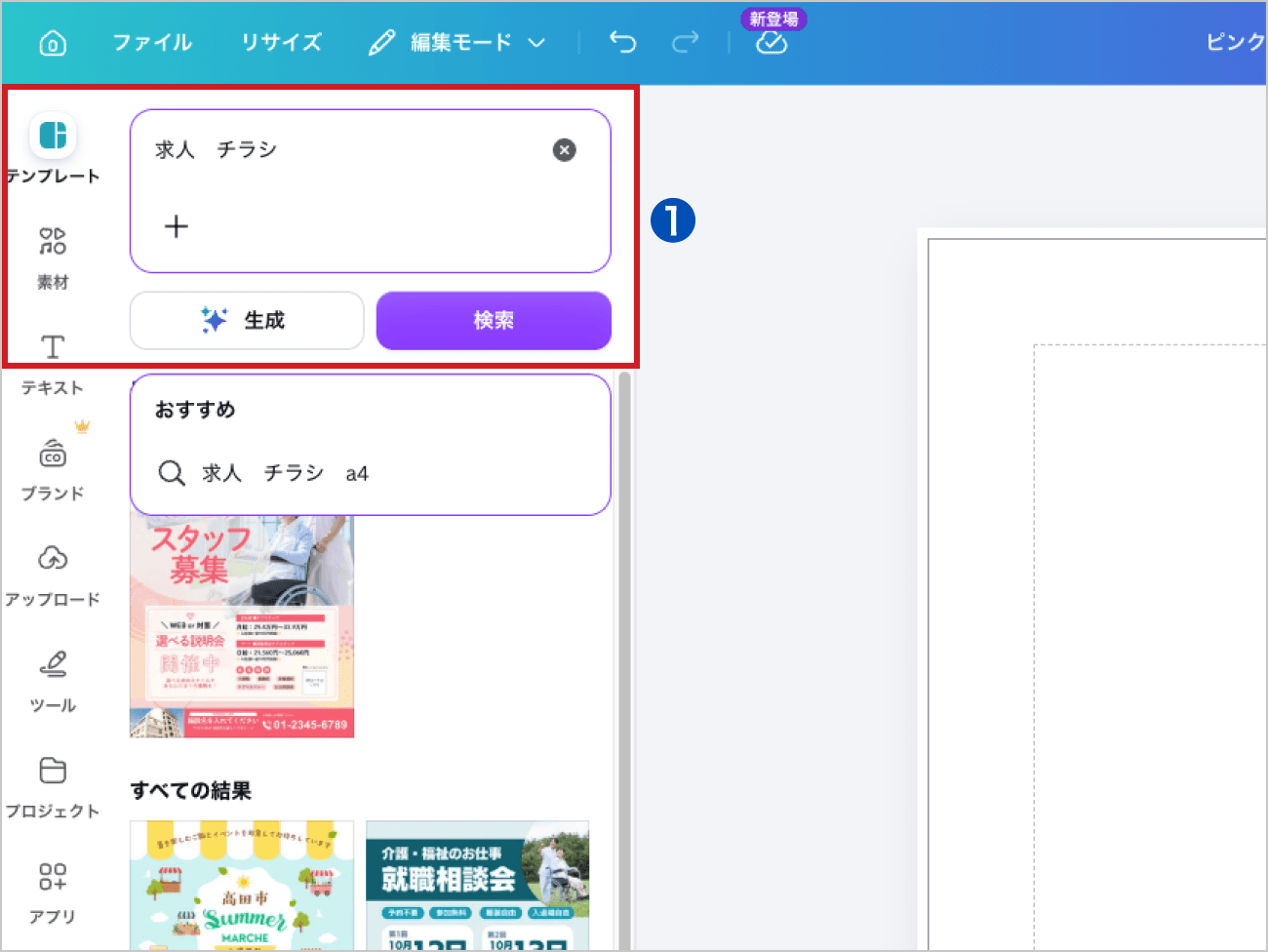
Task: Open the アップロード uploads panel
Action: click(53, 575)
